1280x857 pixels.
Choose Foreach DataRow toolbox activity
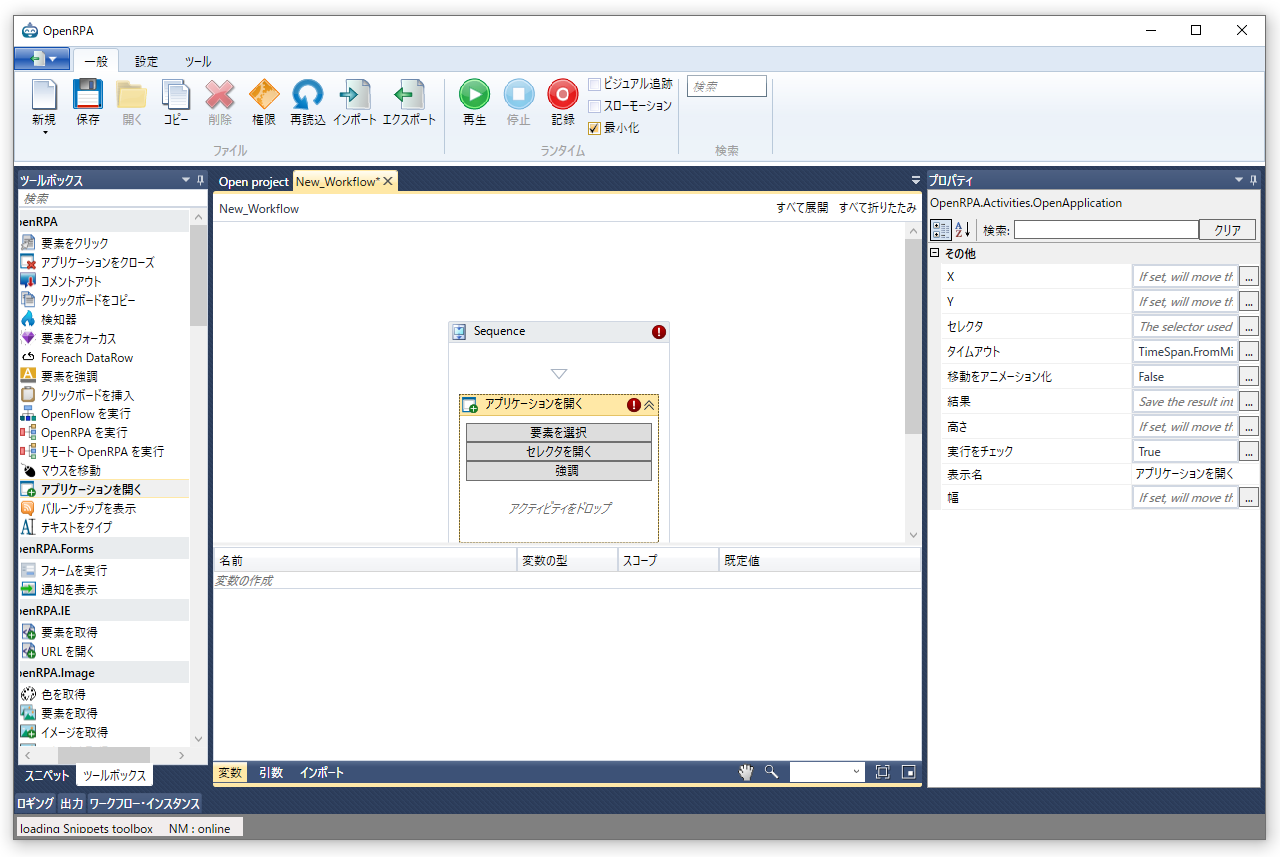tap(87, 357)
